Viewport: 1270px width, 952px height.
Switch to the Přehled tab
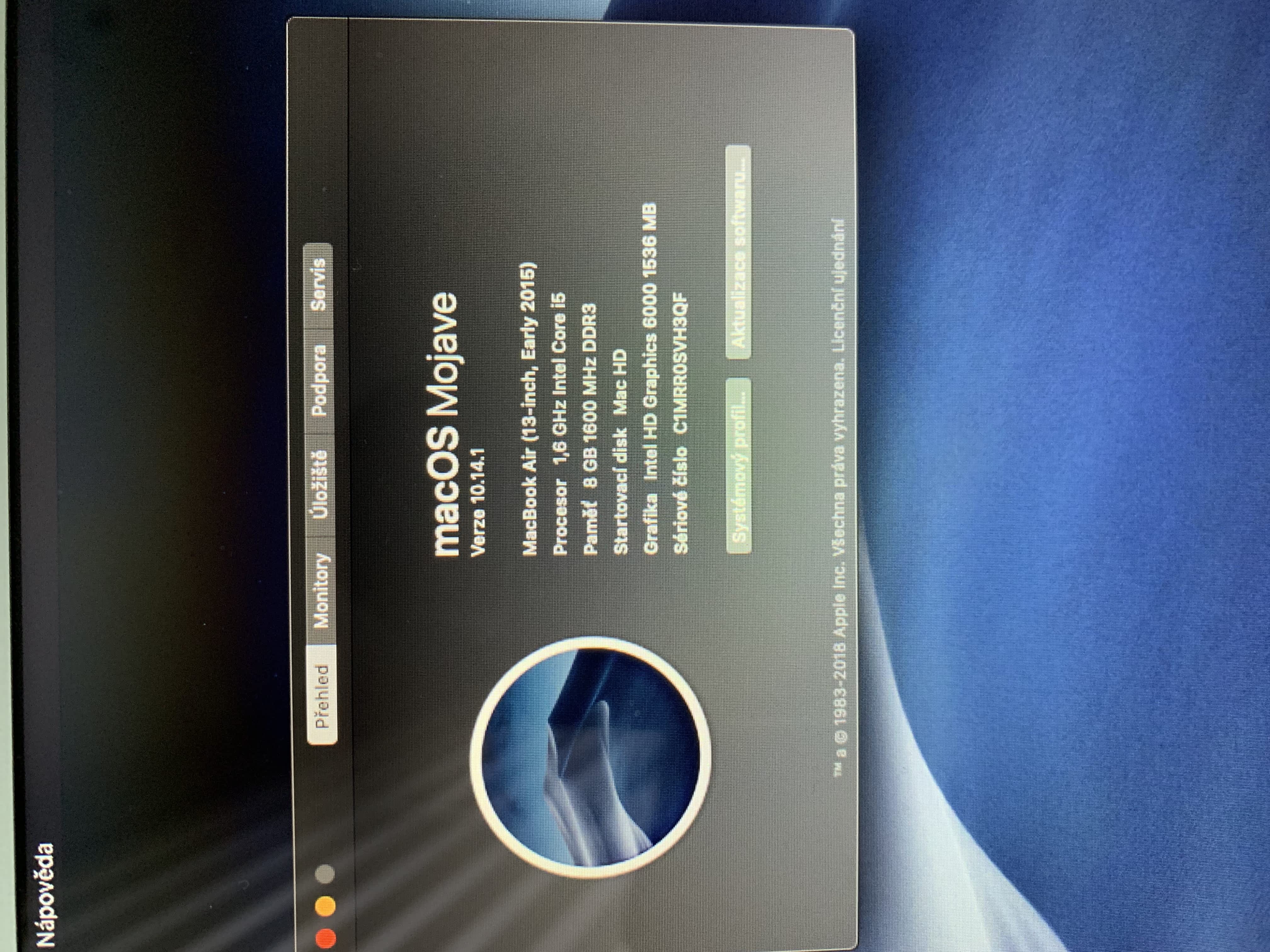point(322,695)
